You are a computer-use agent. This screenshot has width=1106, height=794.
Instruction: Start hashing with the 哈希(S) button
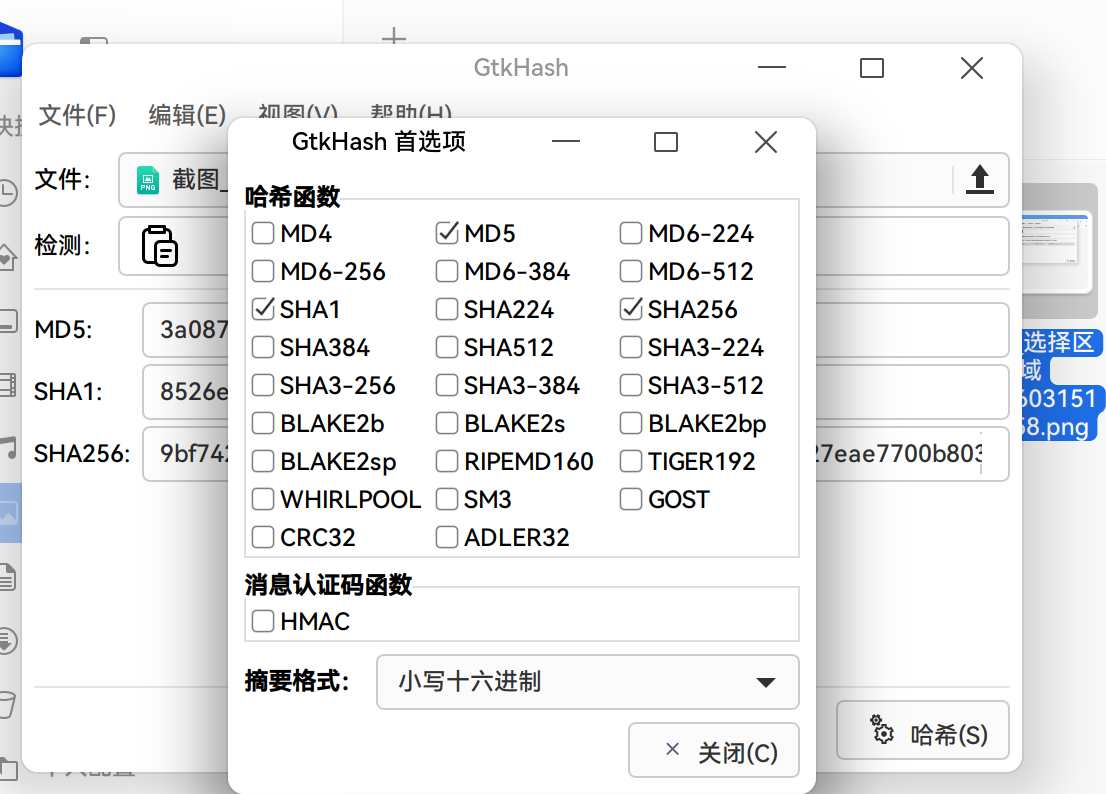coord(921,730)
